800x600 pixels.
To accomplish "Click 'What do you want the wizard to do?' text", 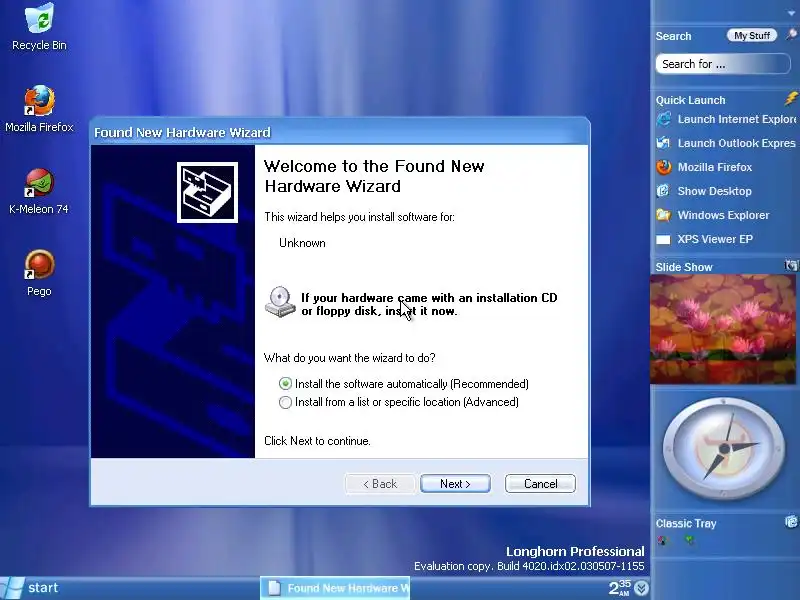I will pyautogui.click(x=349, y=358).
